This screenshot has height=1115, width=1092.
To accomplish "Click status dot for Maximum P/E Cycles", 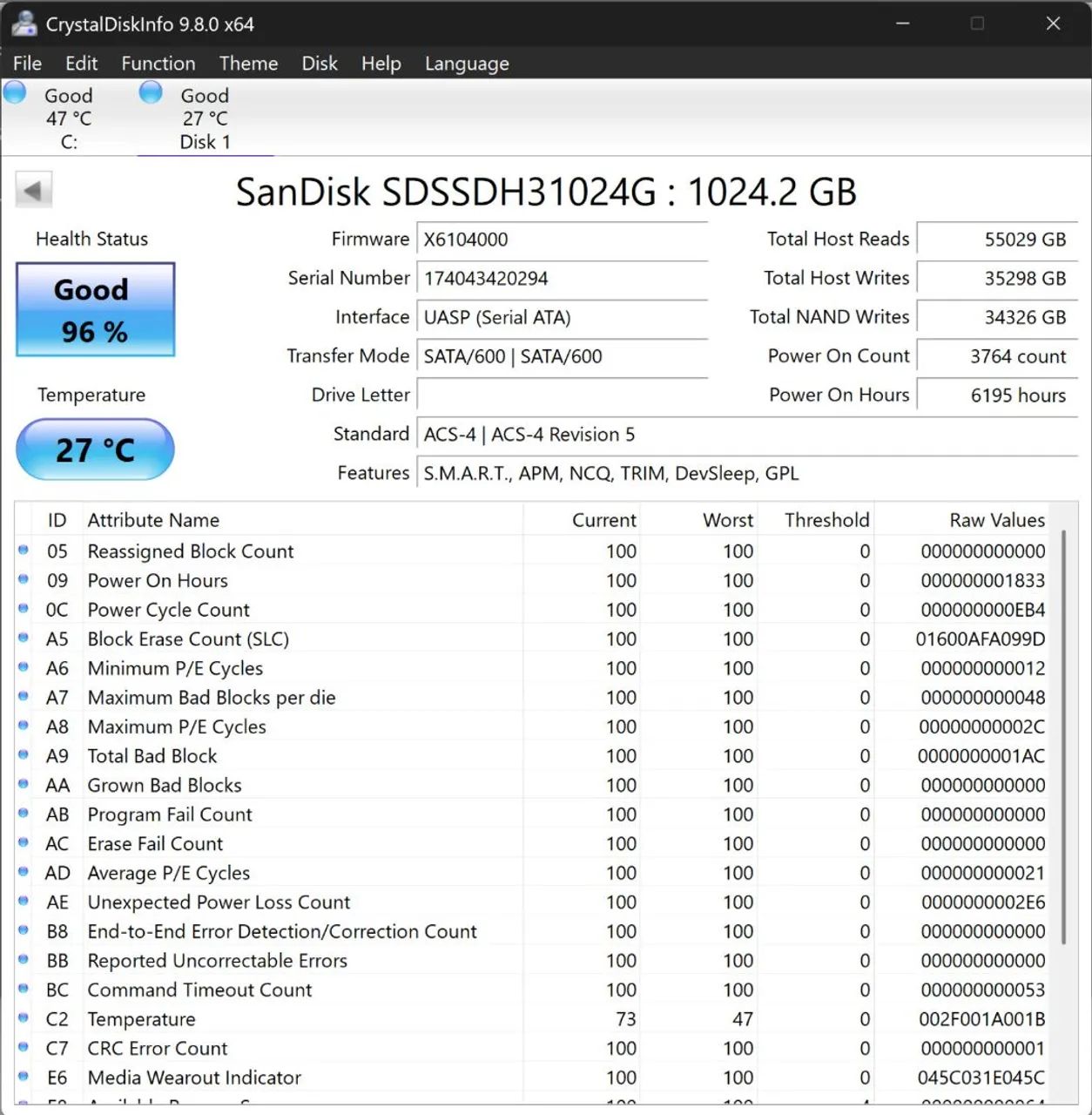I will (x=24, y=725).
